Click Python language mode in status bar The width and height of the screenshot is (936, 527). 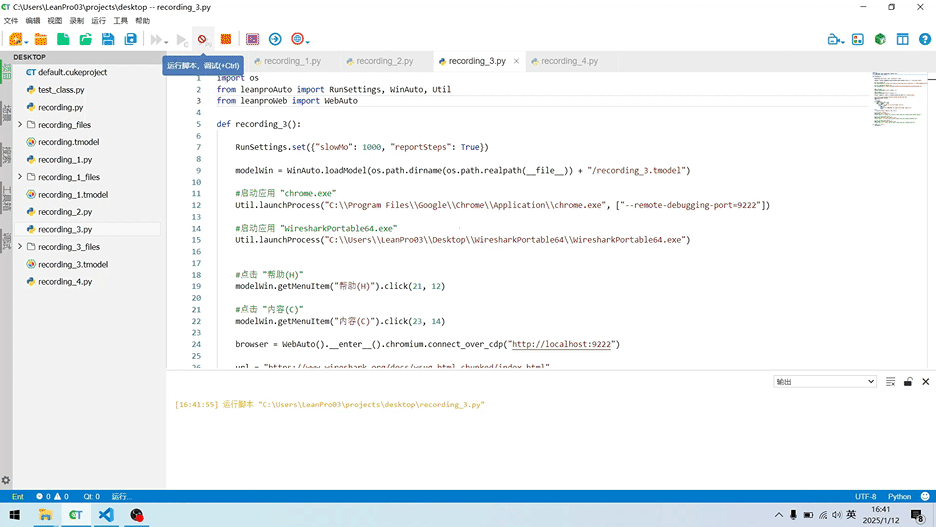(900, 497)
